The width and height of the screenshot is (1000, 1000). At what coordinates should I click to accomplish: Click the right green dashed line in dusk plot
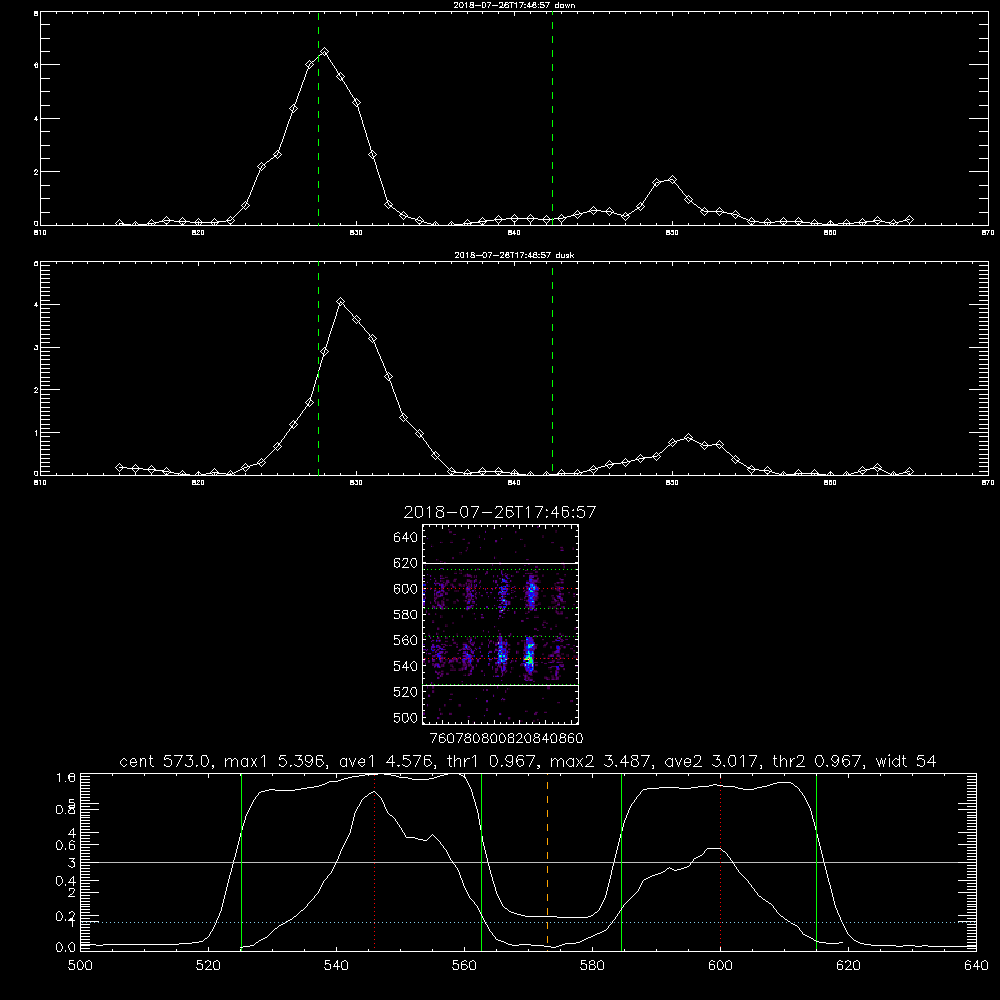(x=552, y=369)
